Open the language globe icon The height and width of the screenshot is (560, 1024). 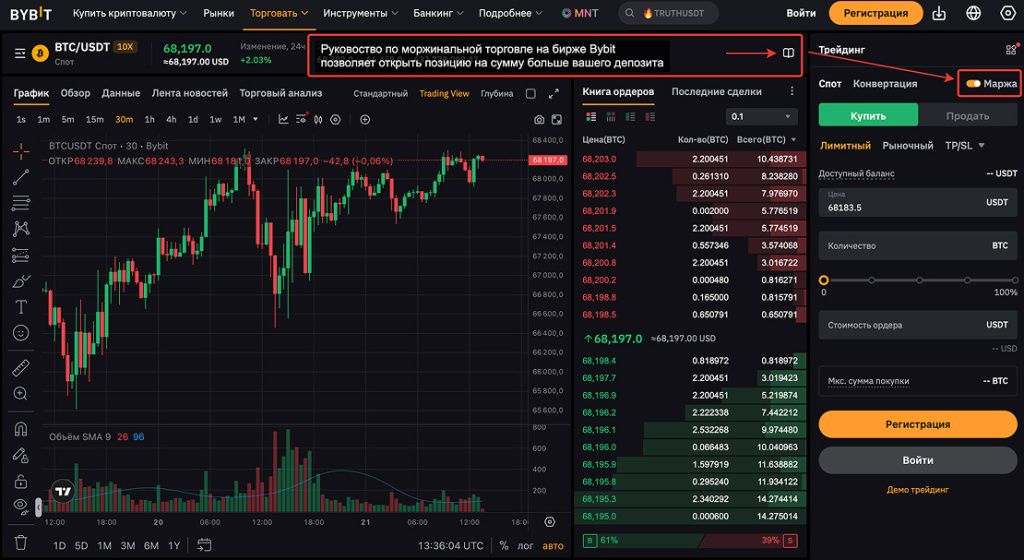(x=974, y=13)
